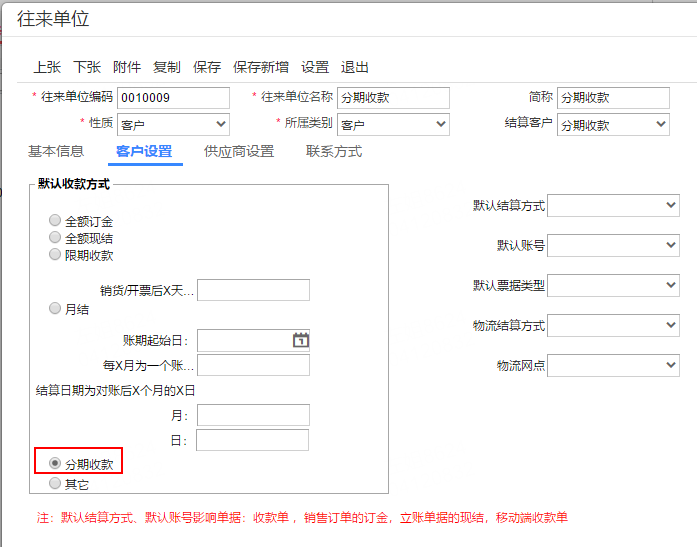Image resolution: width=697 pixels, height=547 pixels.
Task: Open calendar picker for 账期起始日
Action: [x=301, y=340]
